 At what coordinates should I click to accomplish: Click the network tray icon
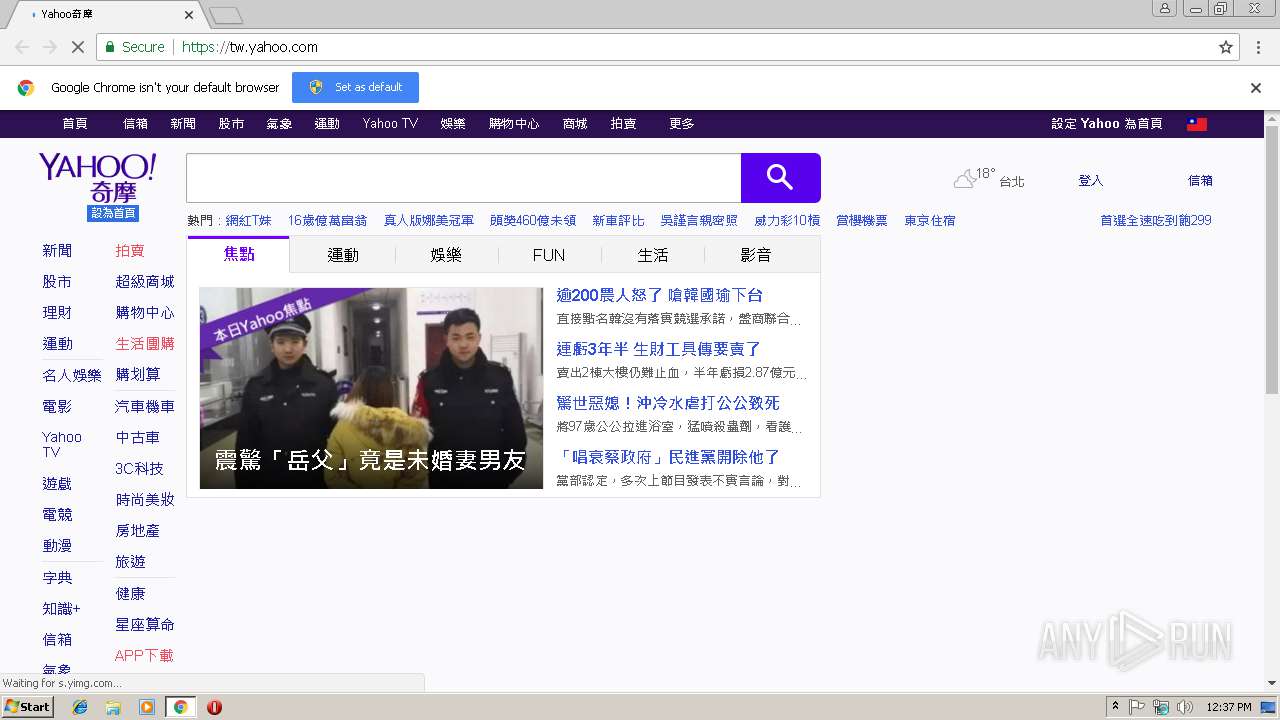coord(1161,707)
